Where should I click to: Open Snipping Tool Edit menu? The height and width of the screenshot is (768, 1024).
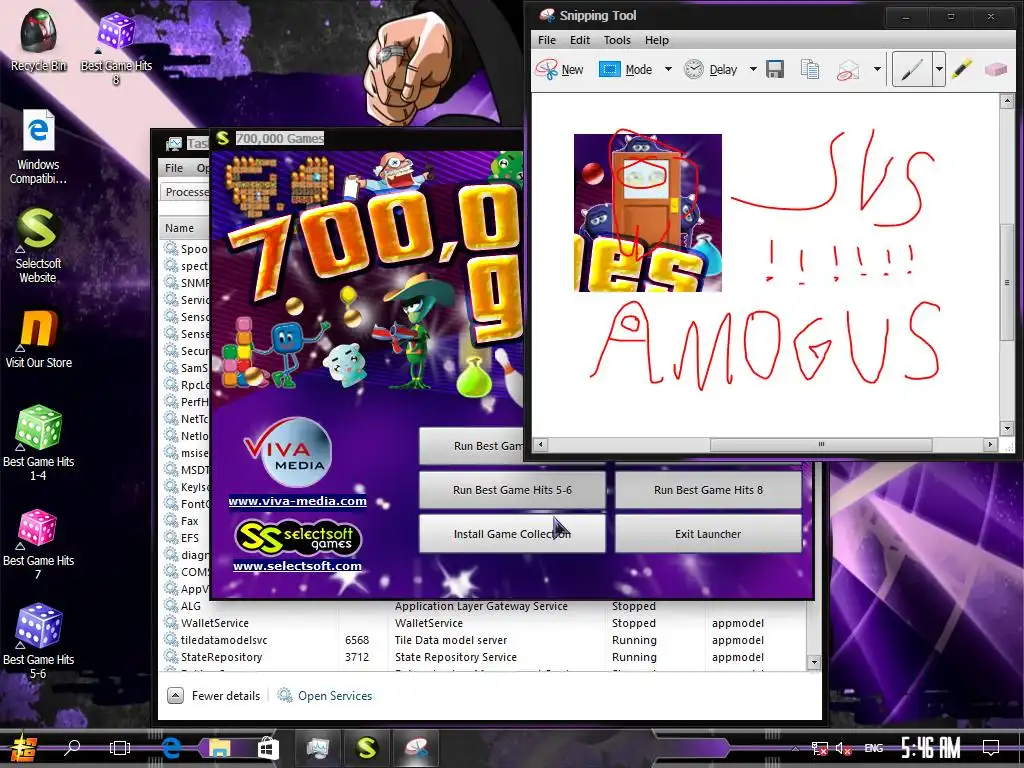[x=579, y=40]
